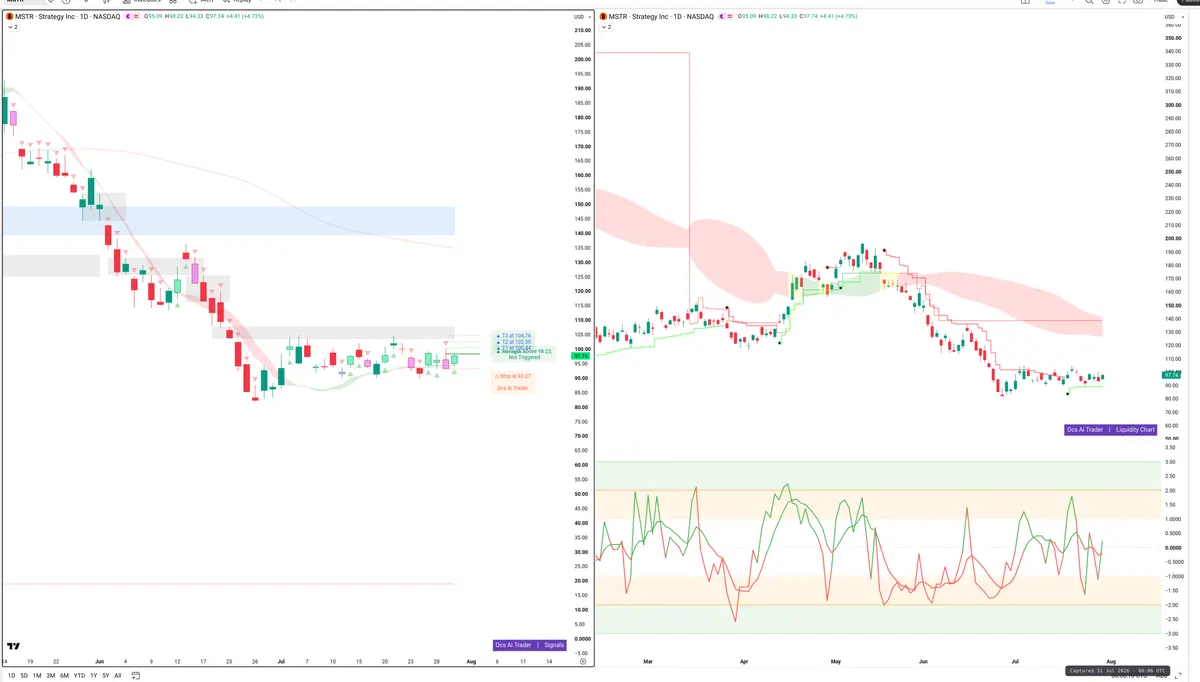The height and width of the screenshot is (682, 1200).
Task: Click the 'Not Triggered' strength label
Action: (524, 357)
